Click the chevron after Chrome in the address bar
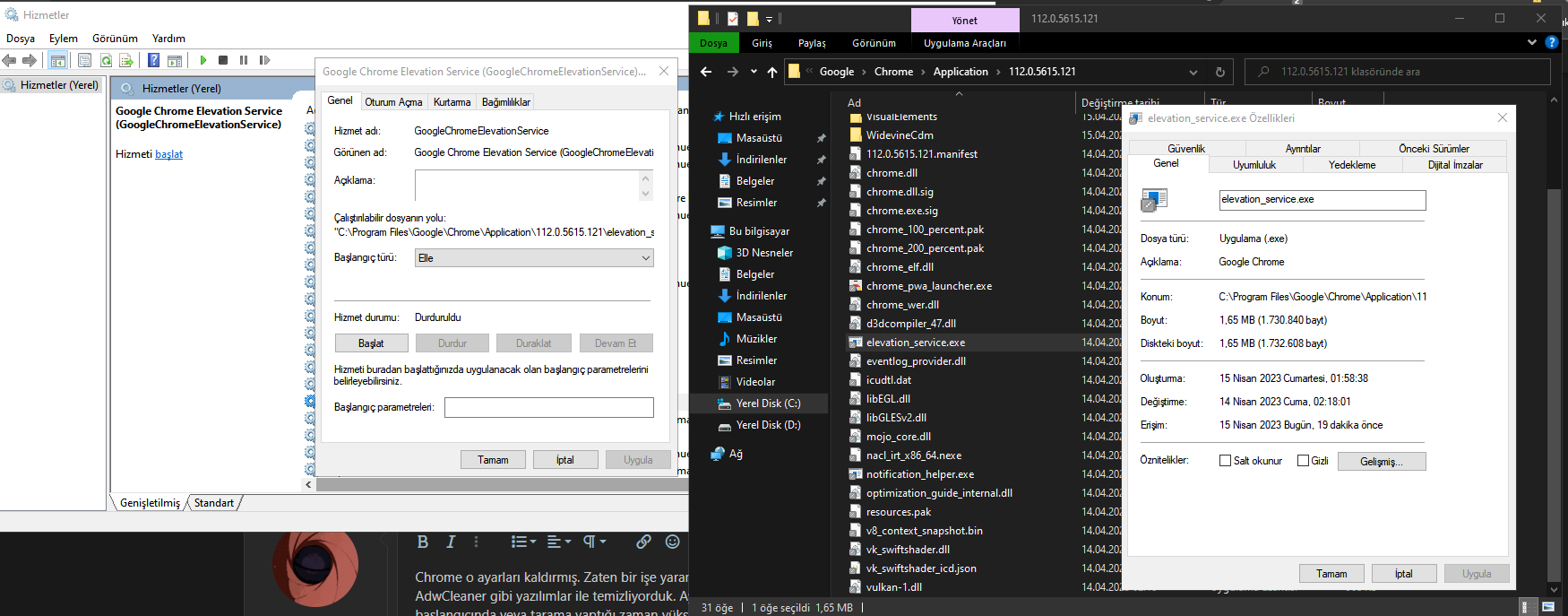 click(924, 72)
